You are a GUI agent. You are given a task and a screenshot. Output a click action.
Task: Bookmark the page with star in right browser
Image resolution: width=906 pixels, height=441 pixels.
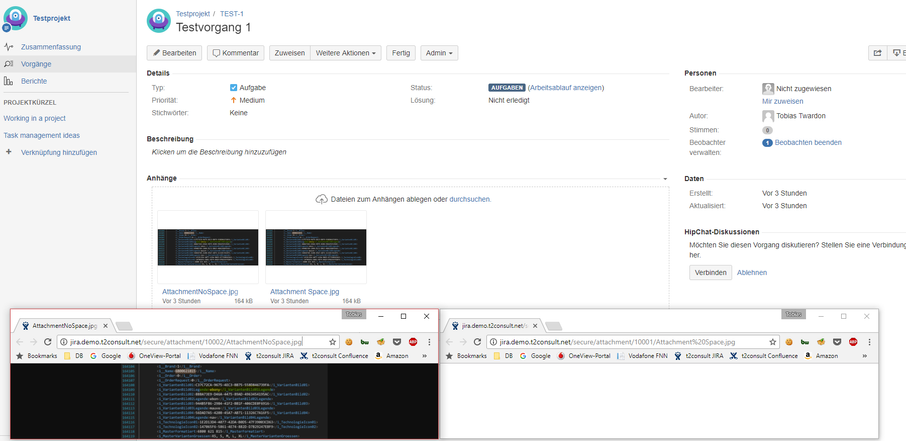click(x=773, y=342)
